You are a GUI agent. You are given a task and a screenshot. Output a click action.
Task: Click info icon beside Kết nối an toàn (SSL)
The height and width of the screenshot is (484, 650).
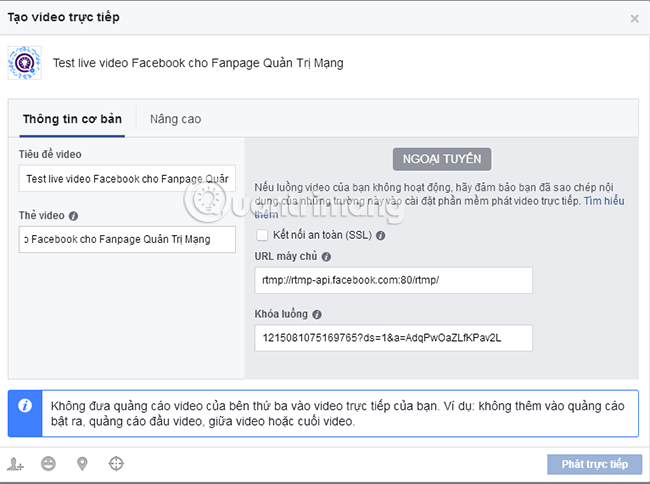tap(380, 235)
